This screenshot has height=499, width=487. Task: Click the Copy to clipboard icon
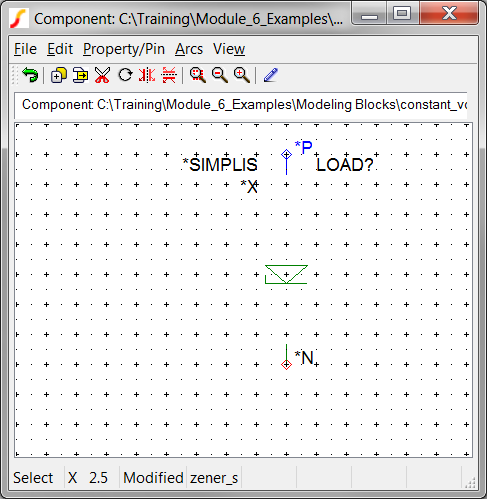[x=80, y=75]
